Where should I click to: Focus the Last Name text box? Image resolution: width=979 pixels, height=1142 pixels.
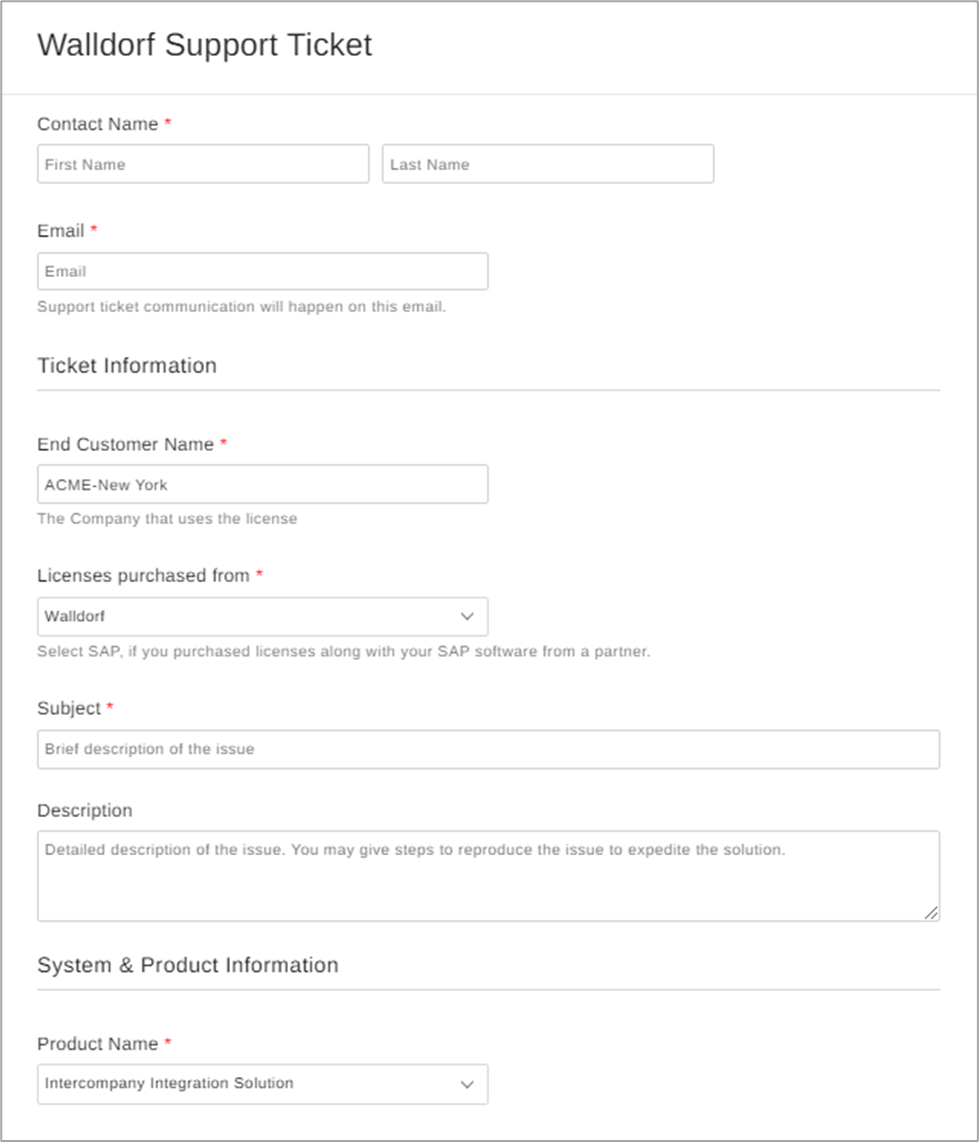(x=547, y=164)
